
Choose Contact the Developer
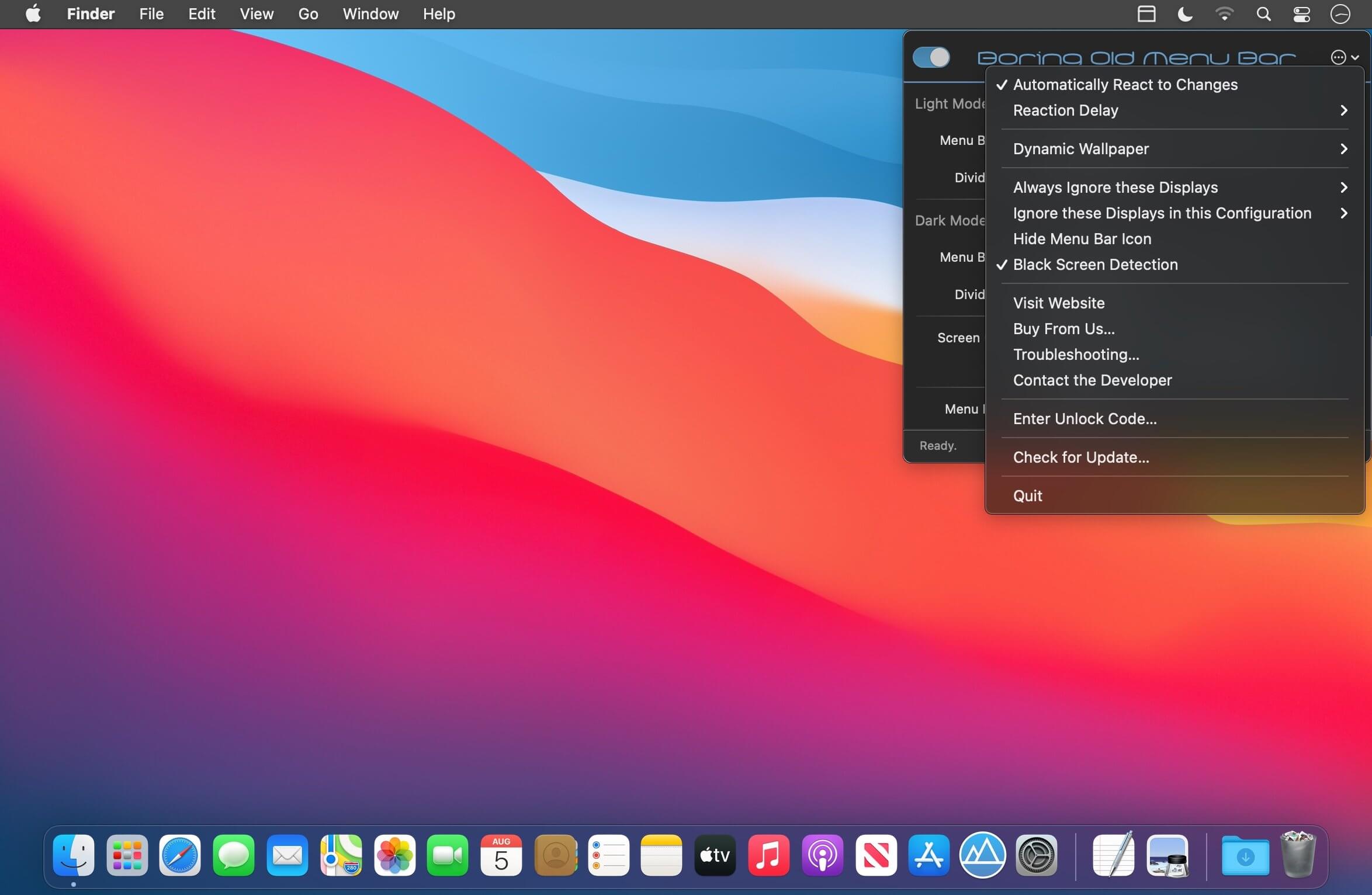pos(1175,380)
